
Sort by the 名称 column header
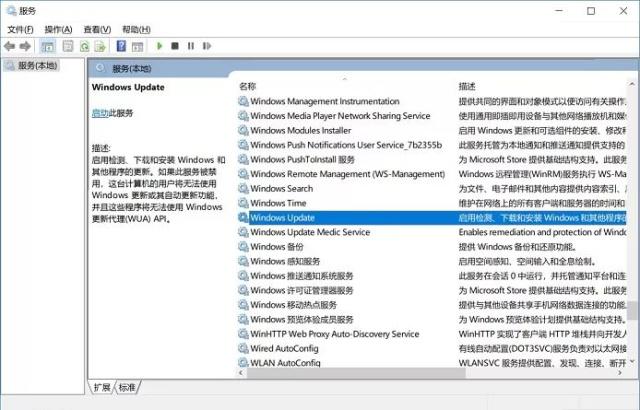click(248, 86)
